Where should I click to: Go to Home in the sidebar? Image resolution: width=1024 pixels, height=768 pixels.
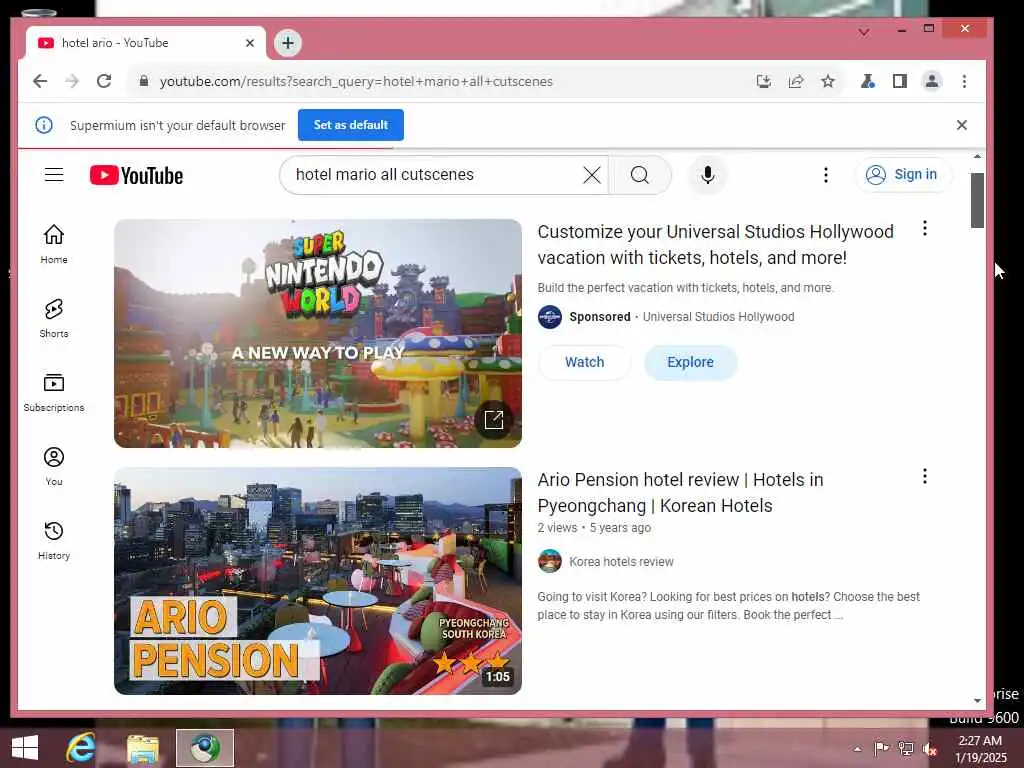[54, 244]
